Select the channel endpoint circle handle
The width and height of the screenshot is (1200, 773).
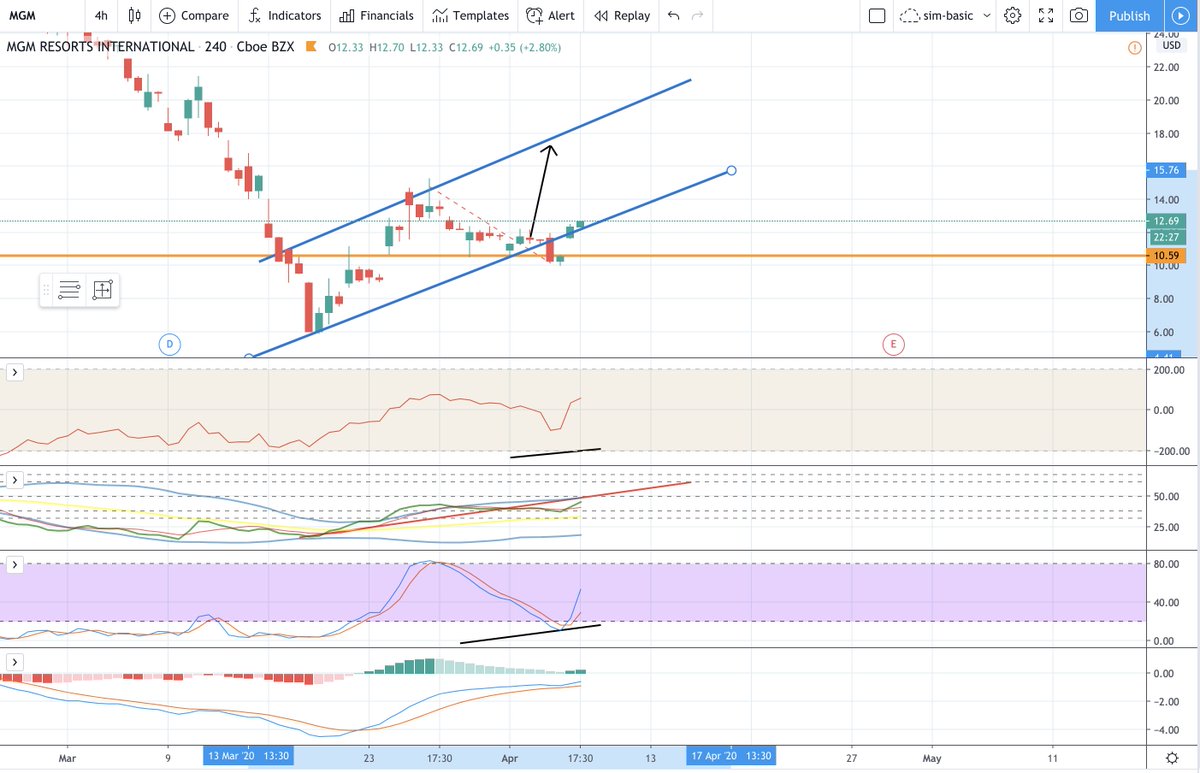tap(732, 171)
